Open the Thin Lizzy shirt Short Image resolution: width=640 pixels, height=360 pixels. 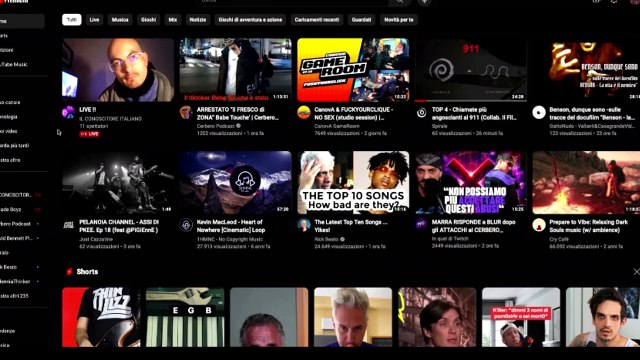point(101,317)
